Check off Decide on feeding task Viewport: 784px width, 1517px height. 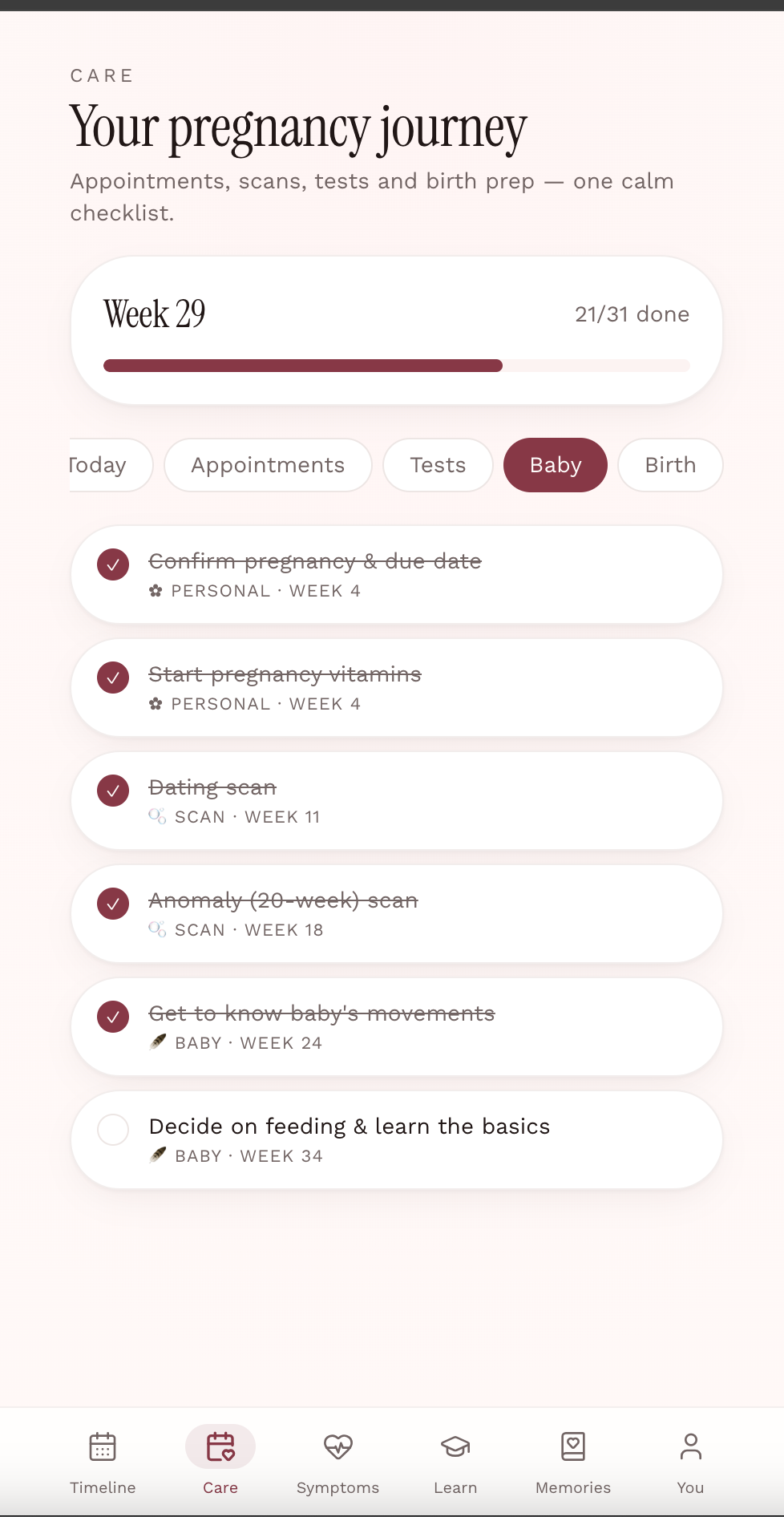click(x=113, y=1130)
